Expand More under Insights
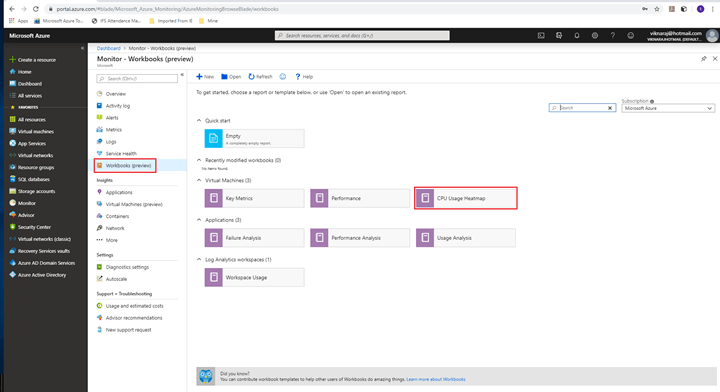720x392 pixels. tap(107, 240)
